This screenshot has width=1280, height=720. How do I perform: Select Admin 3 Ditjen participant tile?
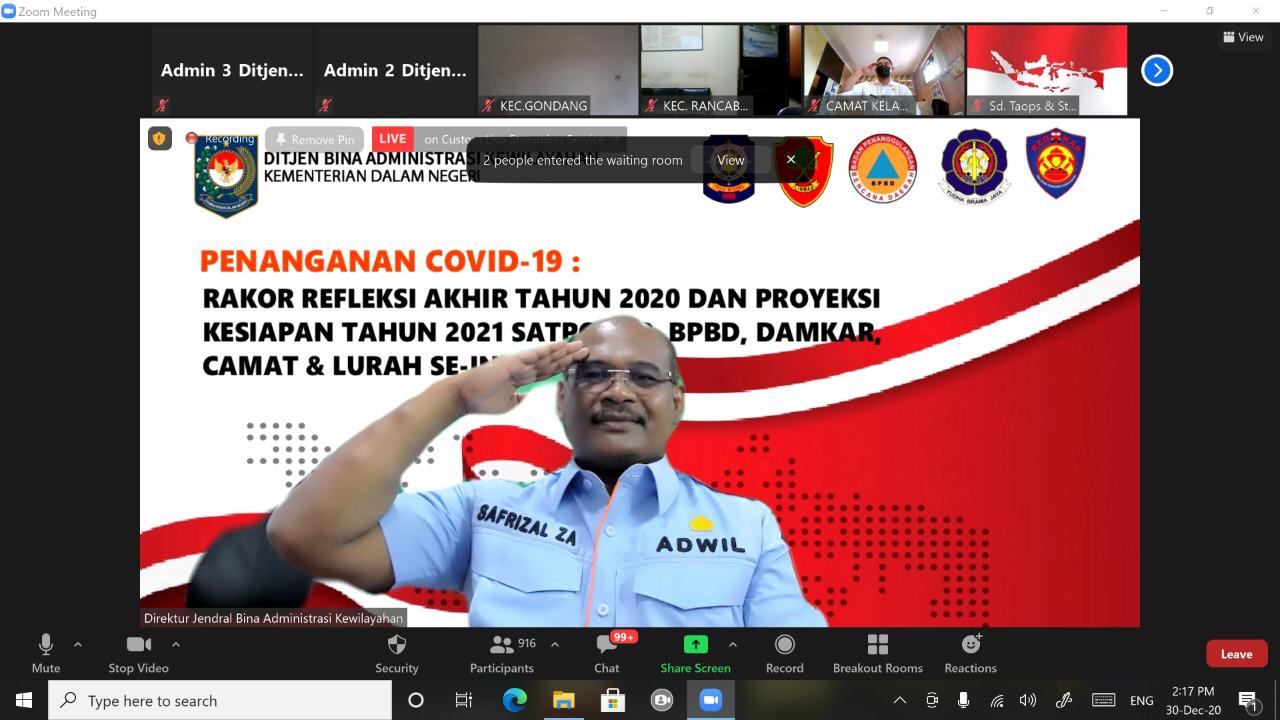[x=232, y=70]
